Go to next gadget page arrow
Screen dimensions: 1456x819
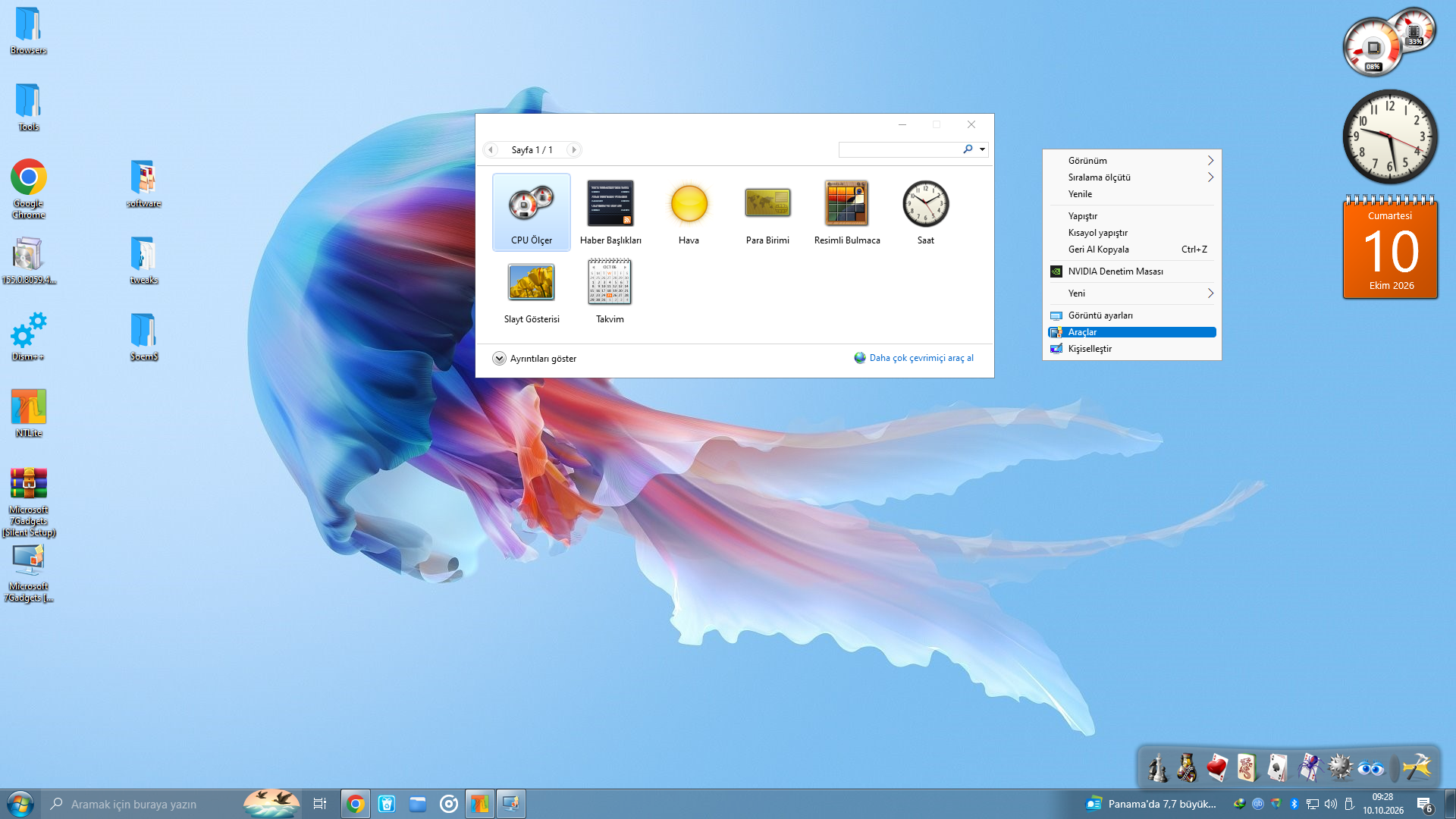(x=573, y=150)
